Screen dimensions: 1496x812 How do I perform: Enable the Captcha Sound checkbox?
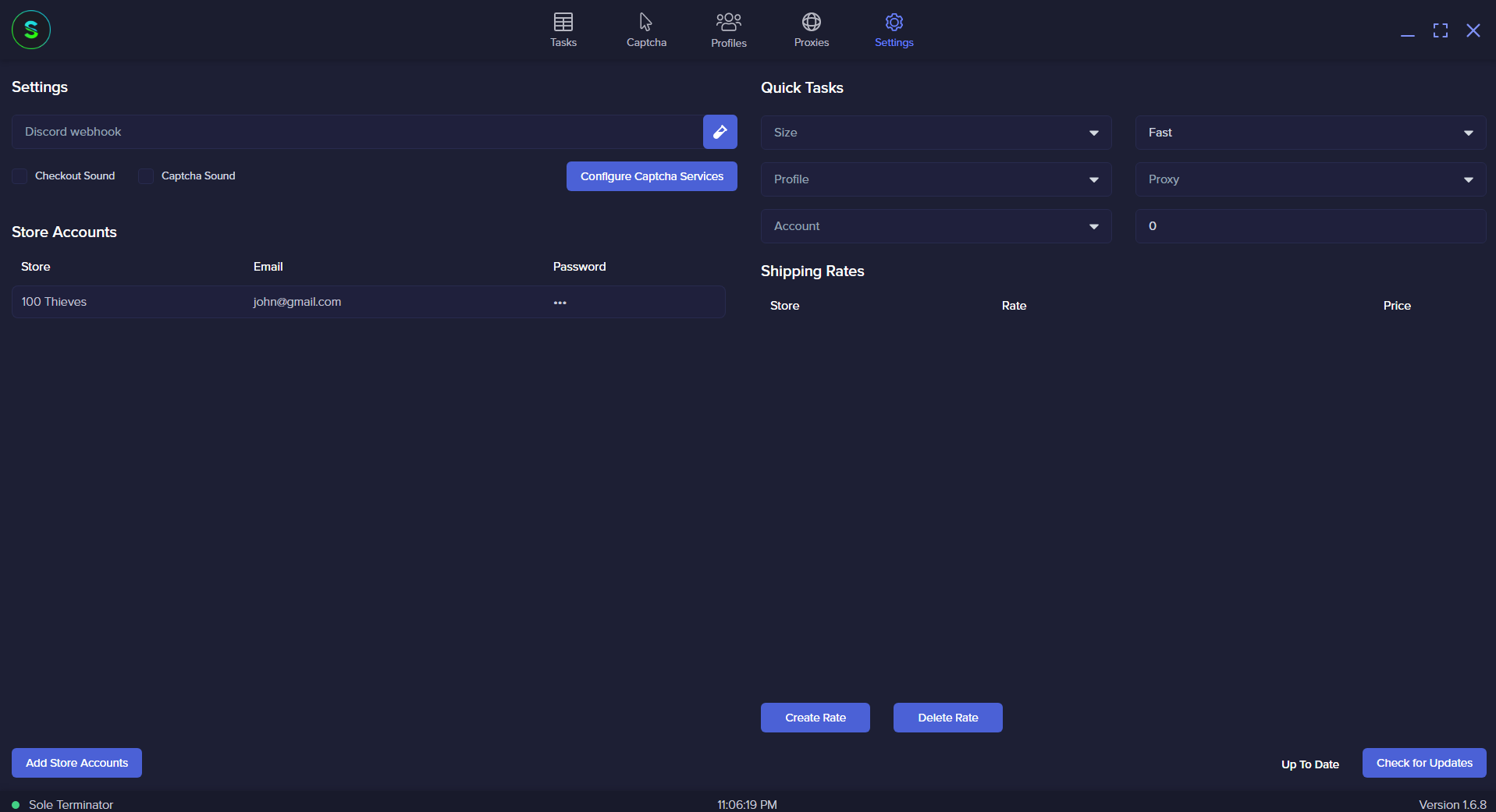click(146, 176)
